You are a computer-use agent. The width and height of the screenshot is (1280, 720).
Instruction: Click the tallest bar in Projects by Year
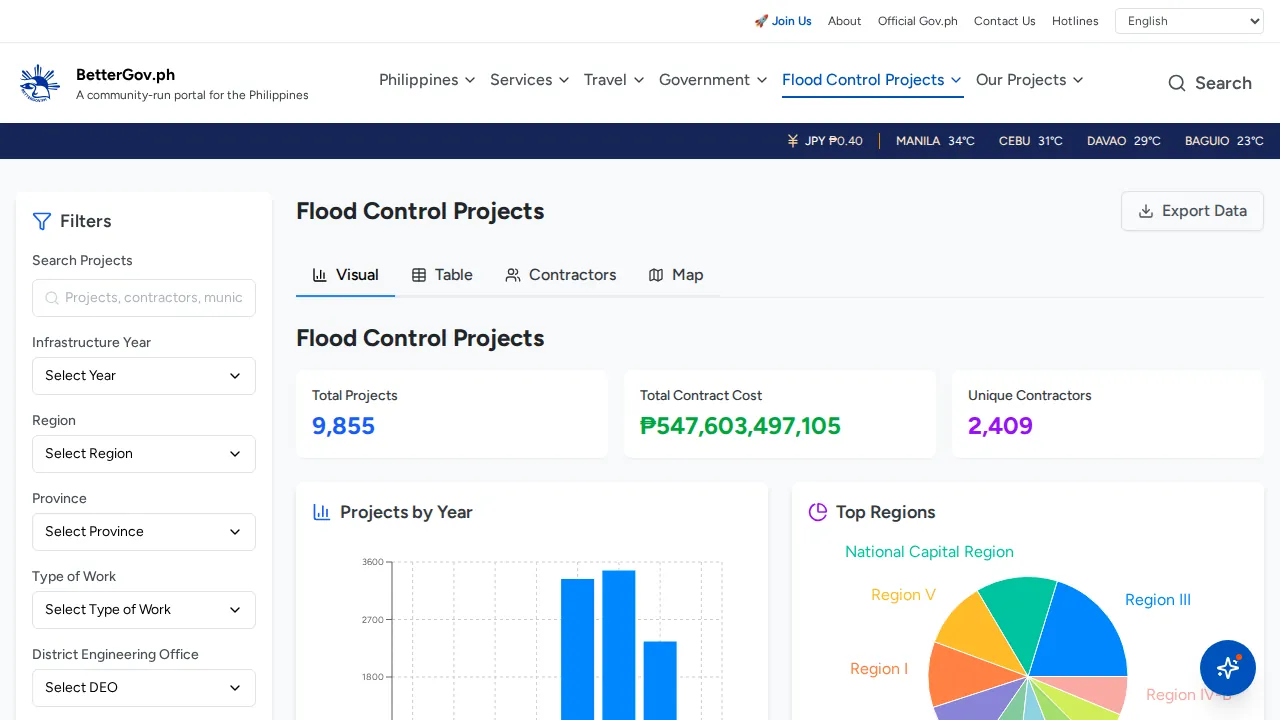619,645
